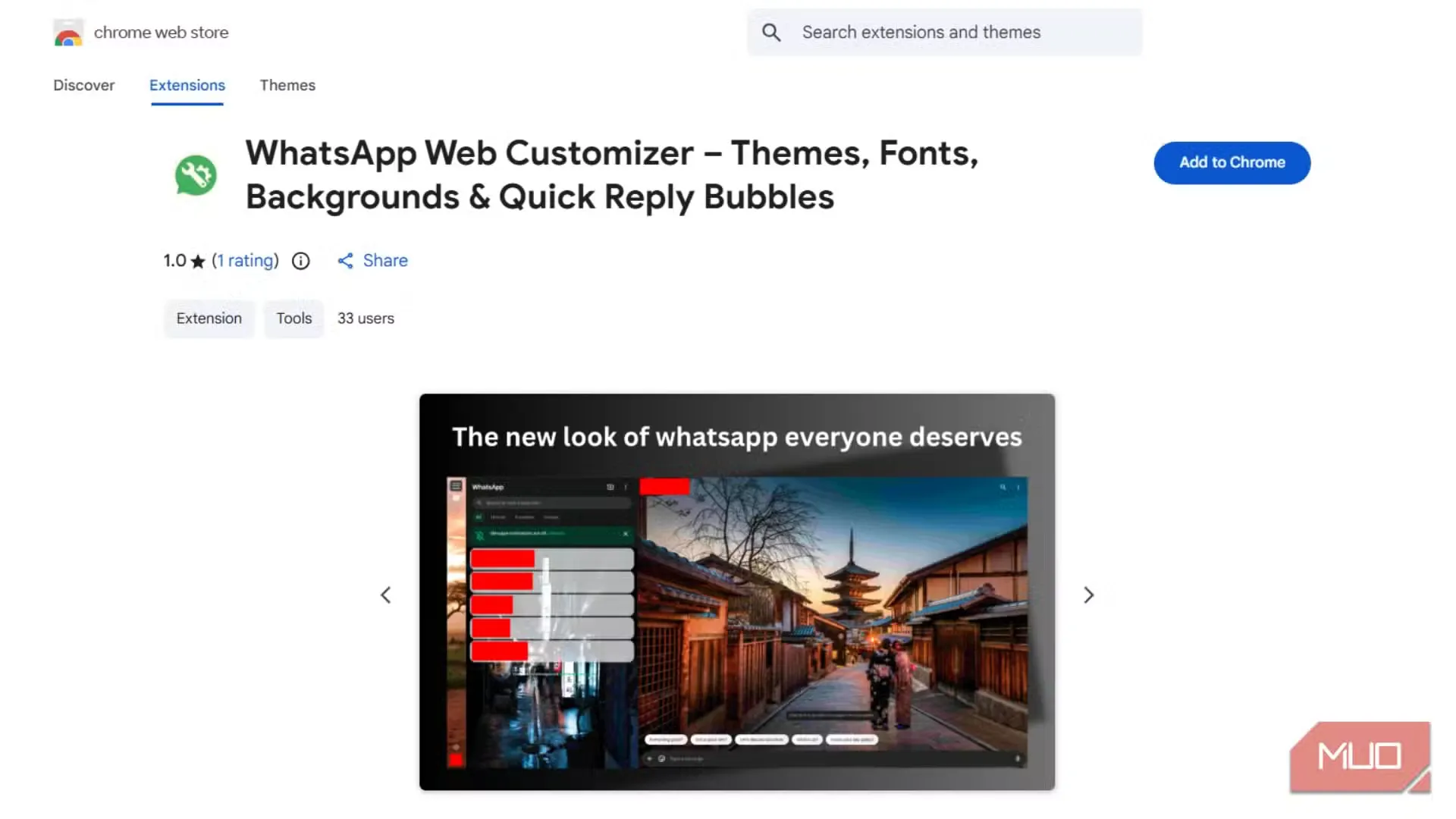This screenshot has height=819, width=1456.
Task: Open the rating info circle icon
Action: (x=301, y=261)
